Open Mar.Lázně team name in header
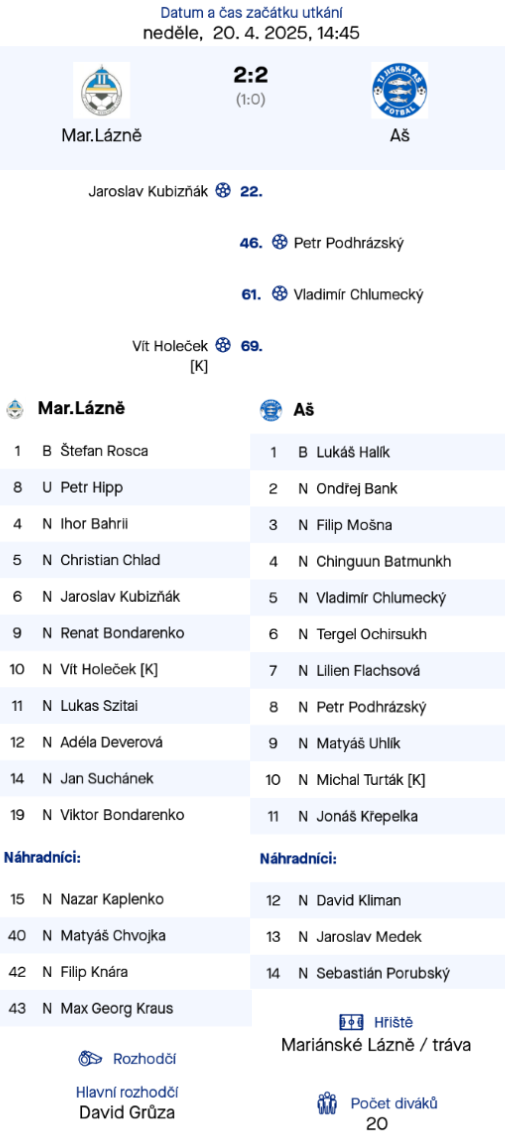Screen dimensions: 505x1142 (102, 135)
